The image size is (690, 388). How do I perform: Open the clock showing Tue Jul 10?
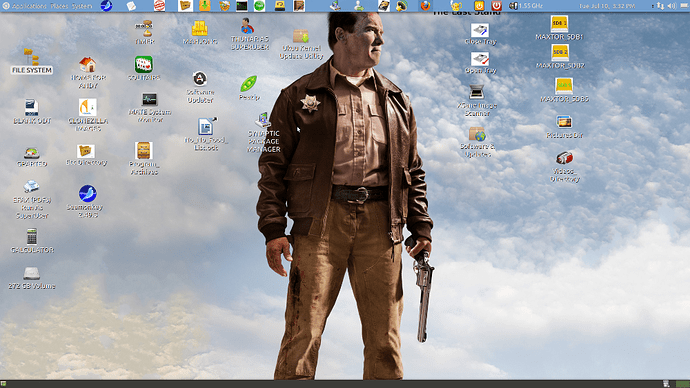pyautogui.click(x=607, y=6)
